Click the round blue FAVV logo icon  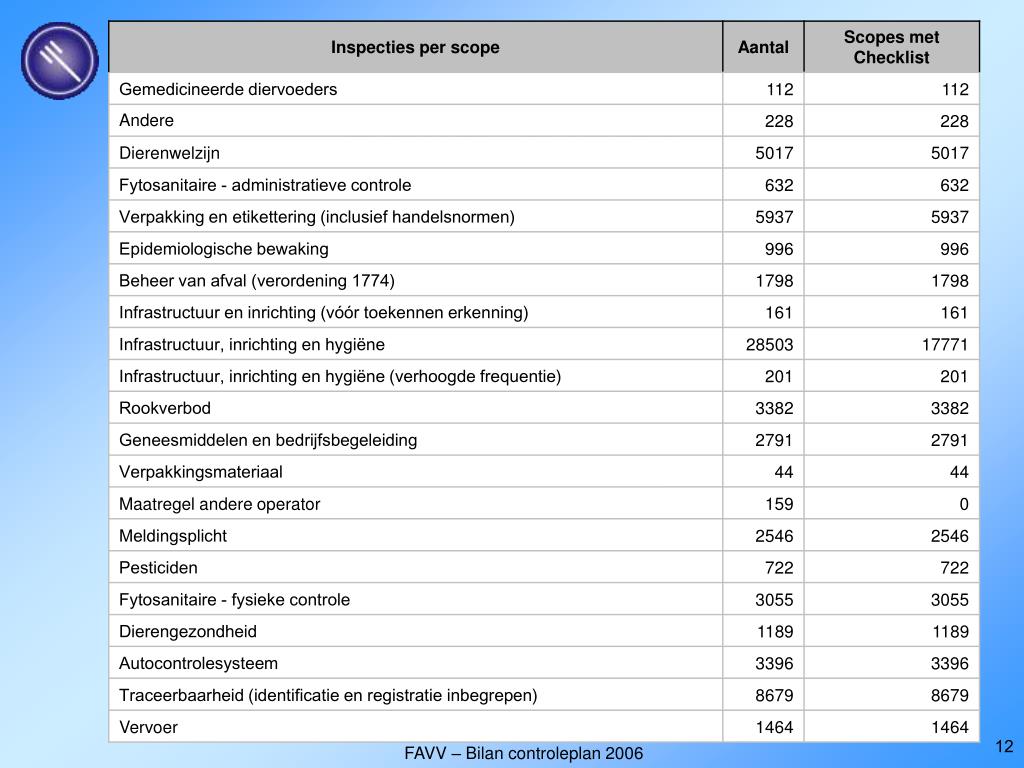point(59,61)
